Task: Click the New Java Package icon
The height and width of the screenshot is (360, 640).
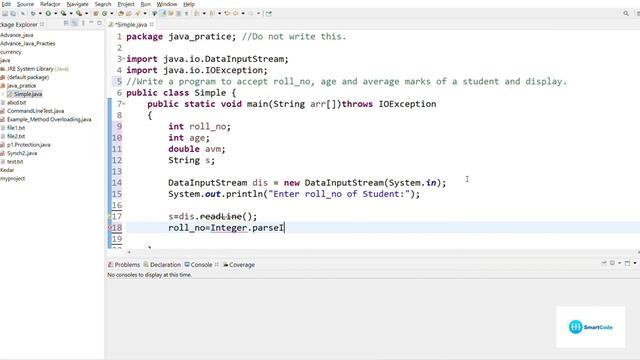Action: coord(96,13)
